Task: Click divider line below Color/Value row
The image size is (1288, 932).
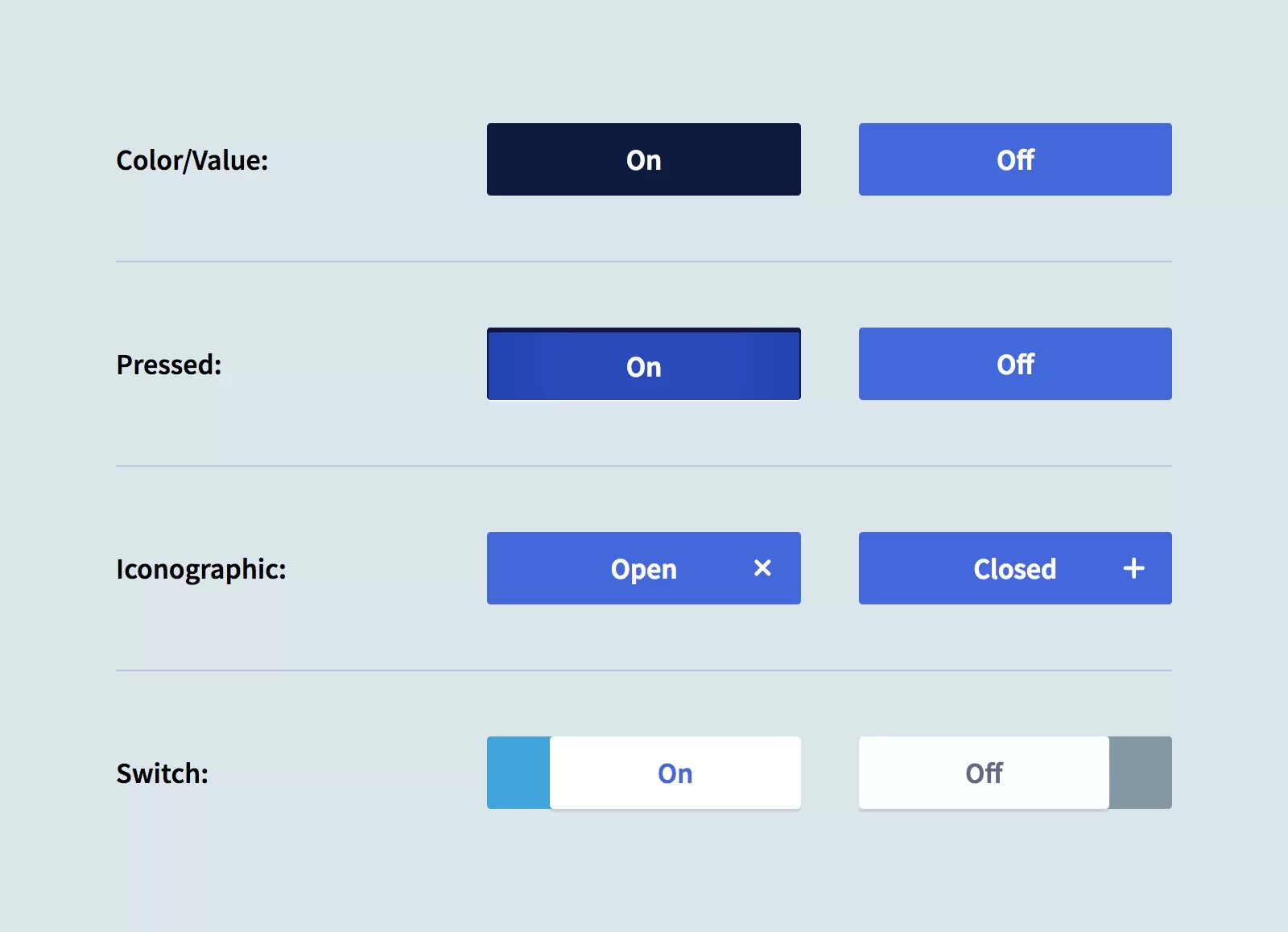Action: point(644,262)
